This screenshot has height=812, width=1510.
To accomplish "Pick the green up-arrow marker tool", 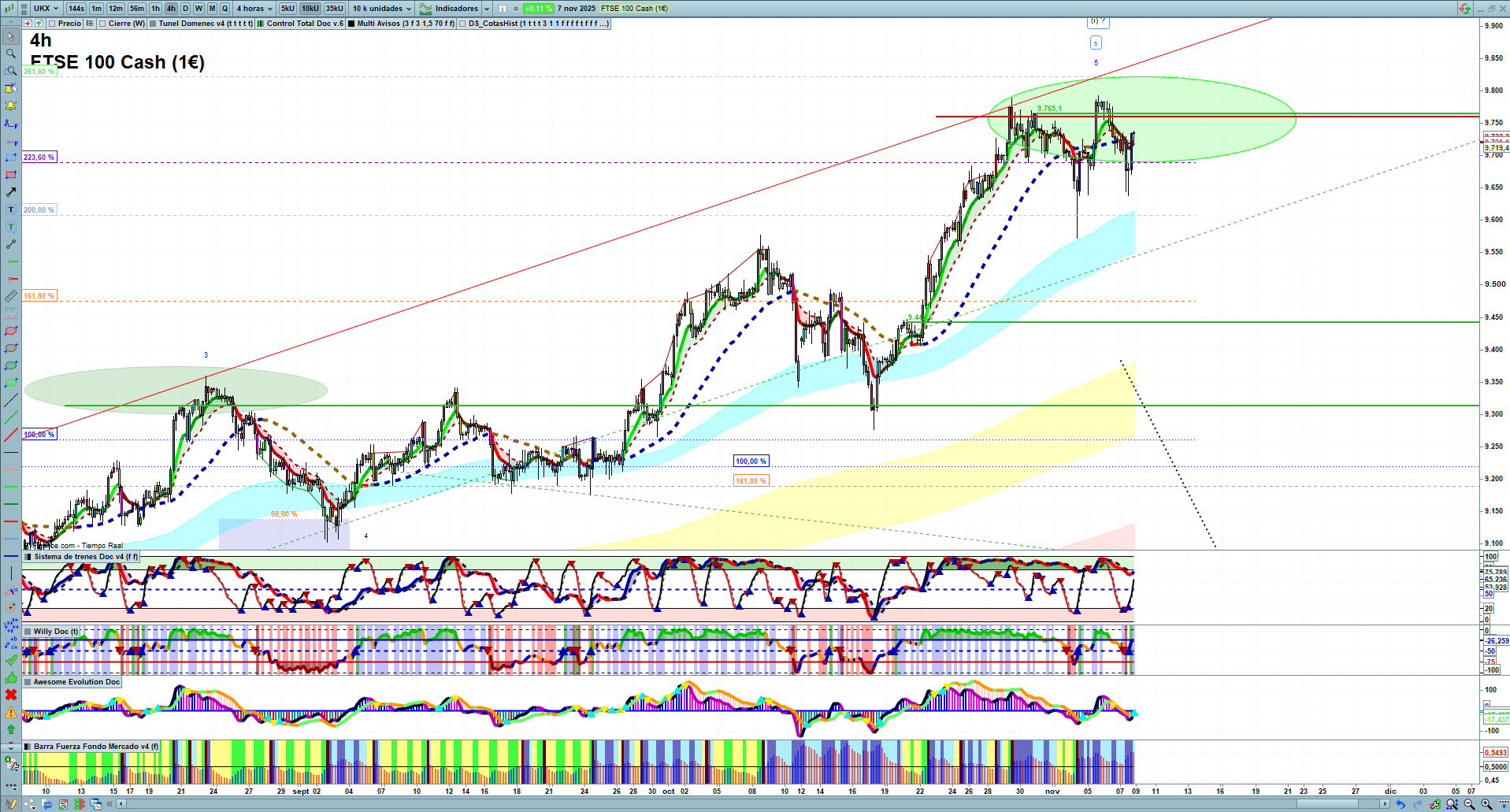I will coord(11,729).
